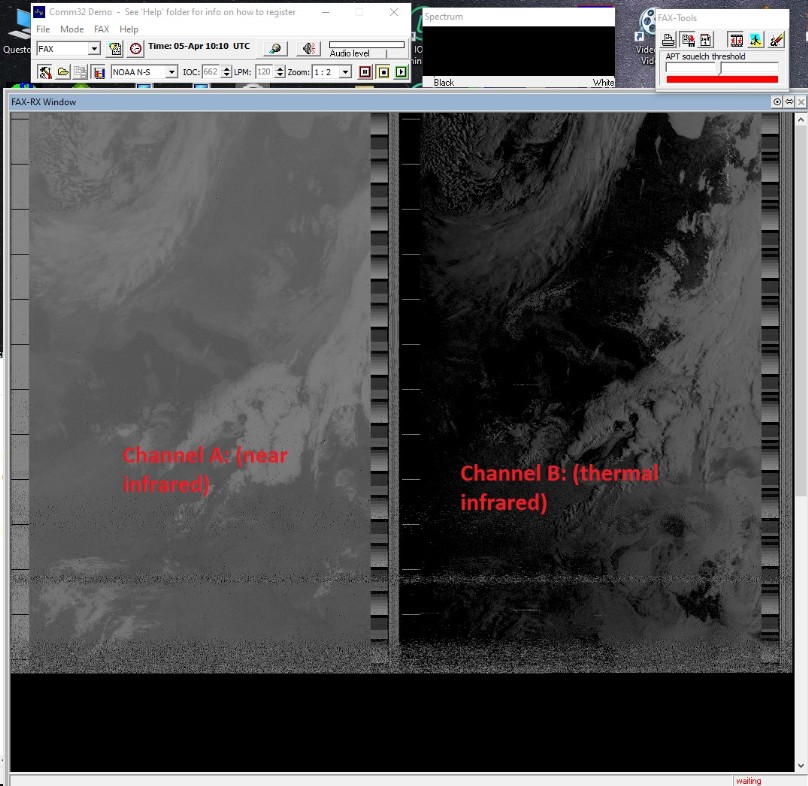The image size is (808, 786).
Task: Click the IOC 662 input field
Action: (x=211, y=72)
